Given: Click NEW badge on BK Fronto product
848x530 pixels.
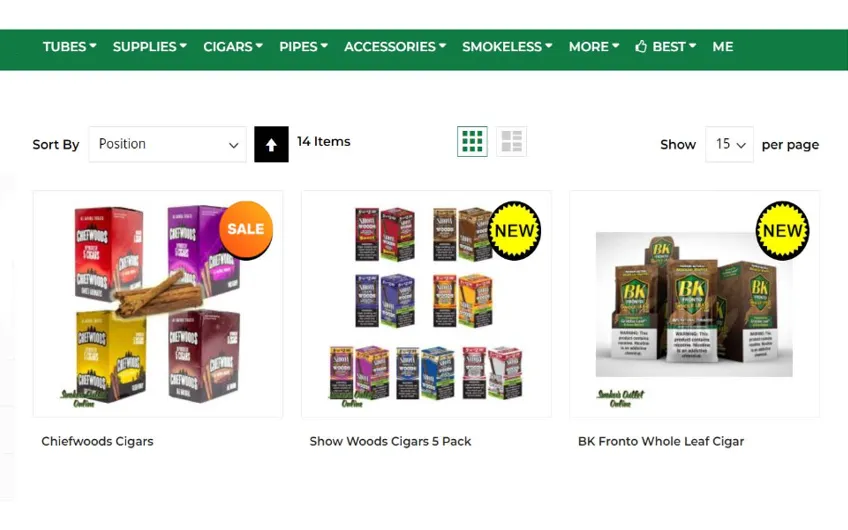Looking at the screenshot, I should click(783, 230).
